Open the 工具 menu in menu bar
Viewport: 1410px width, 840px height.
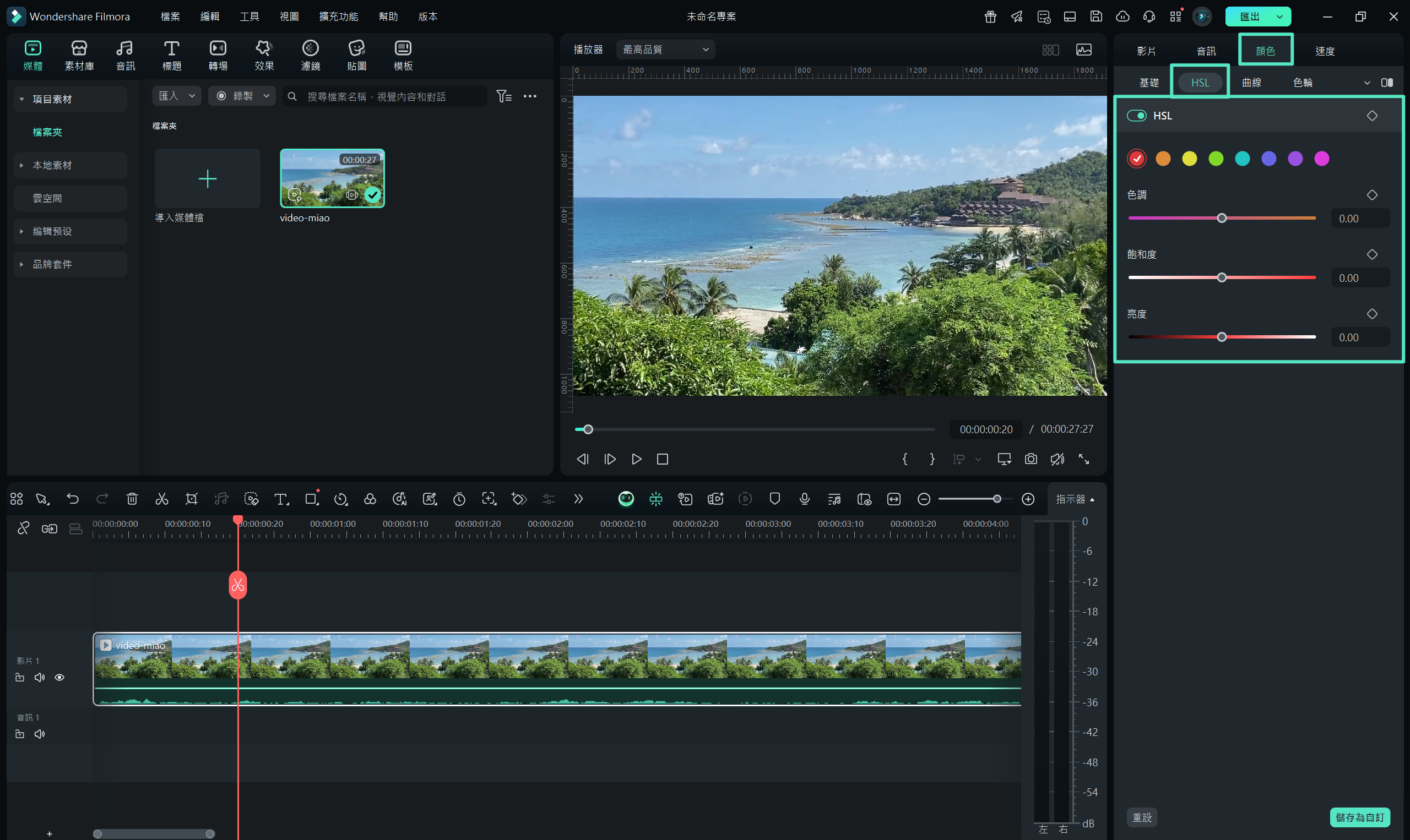249,17
